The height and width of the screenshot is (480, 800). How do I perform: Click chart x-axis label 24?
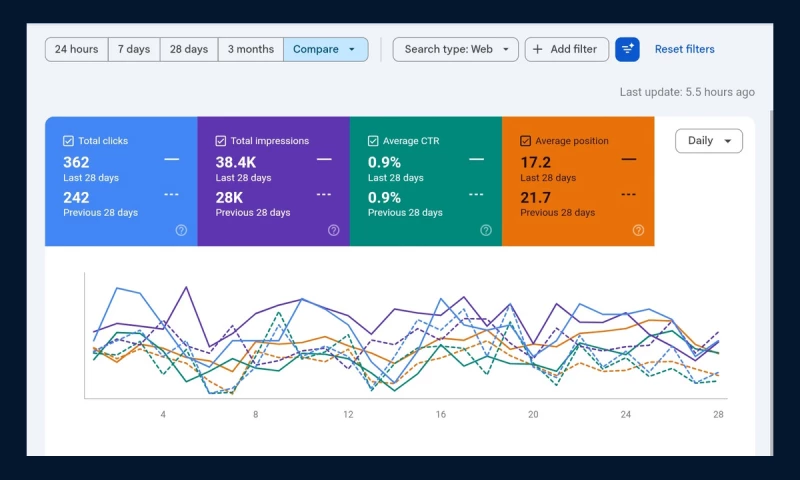626,415
